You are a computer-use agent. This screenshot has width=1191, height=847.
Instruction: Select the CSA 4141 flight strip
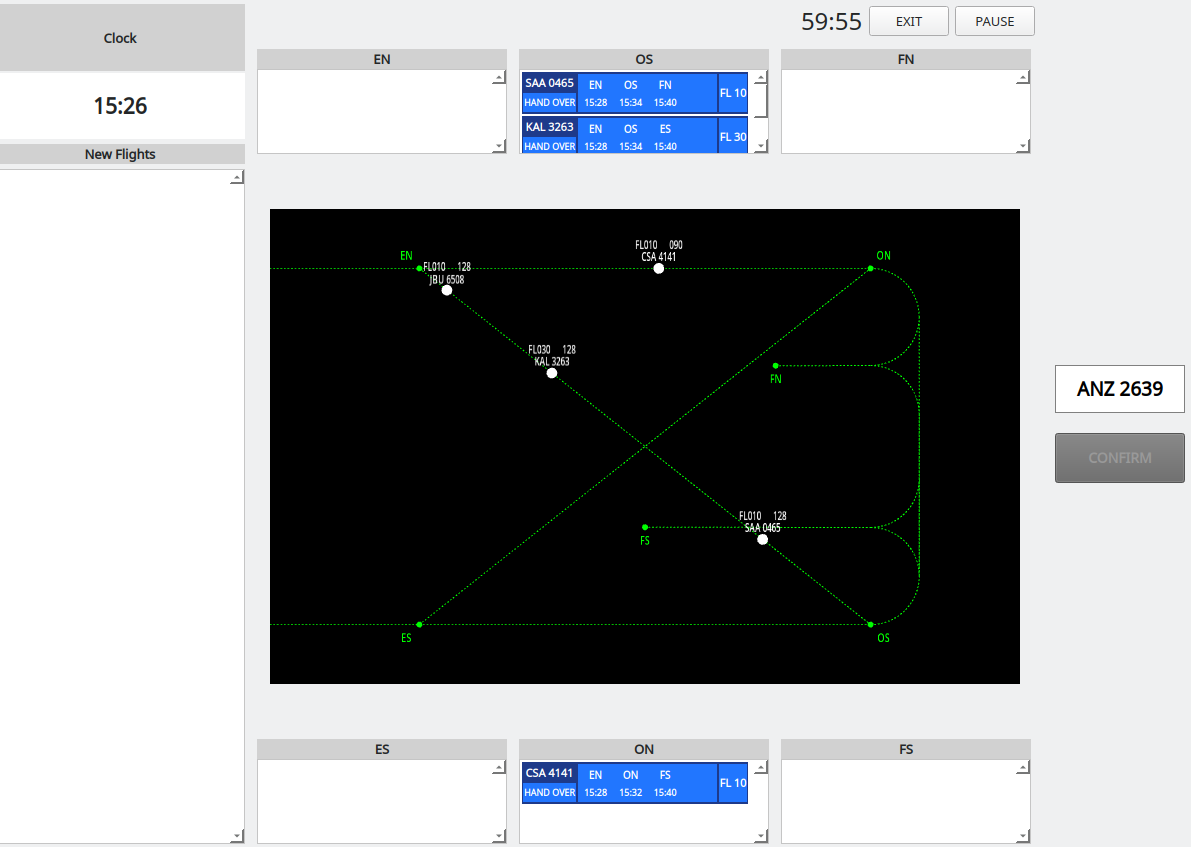(634, 782)
